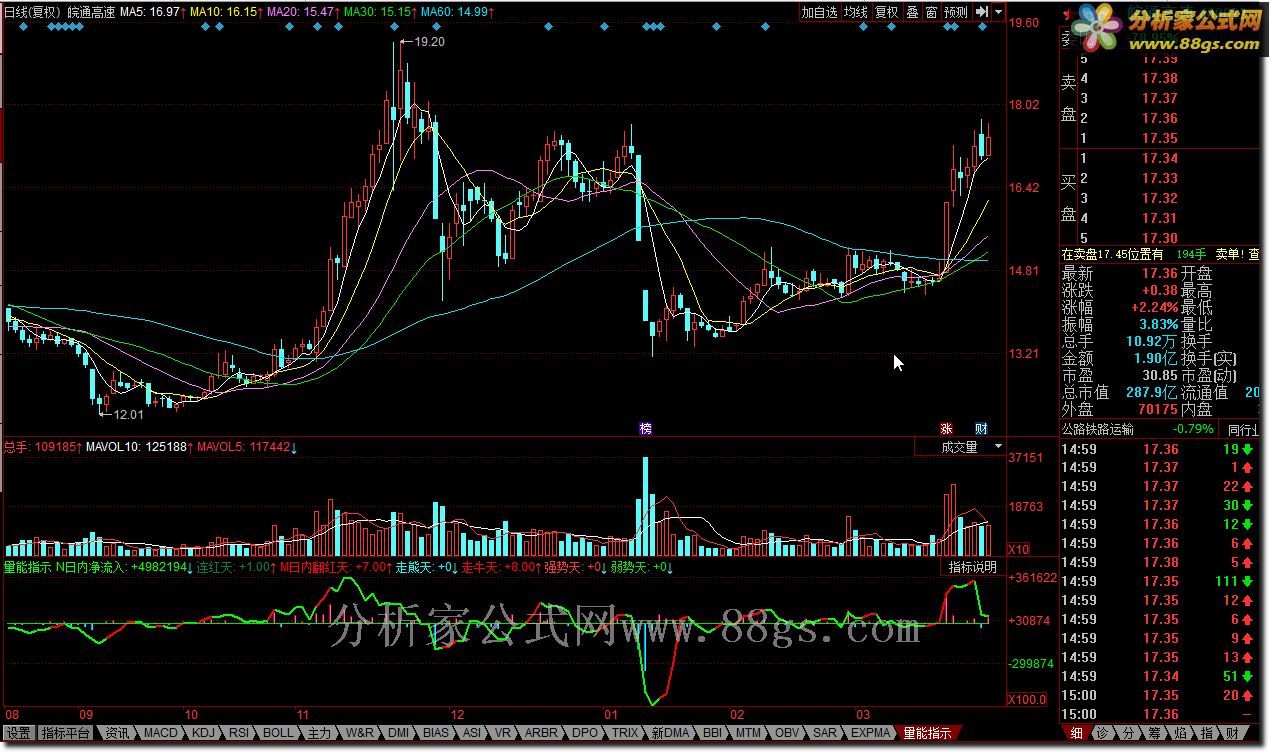Select the RSI indicator tab
This screenshot has height=753, width=1271.
(x=239, y=733)
